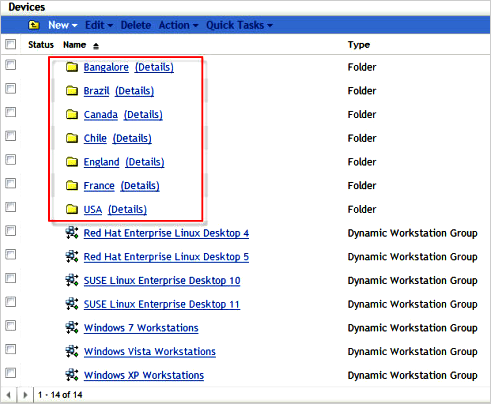Check the France row checkbox
The image size is (491, 404).
pos(11,183)
